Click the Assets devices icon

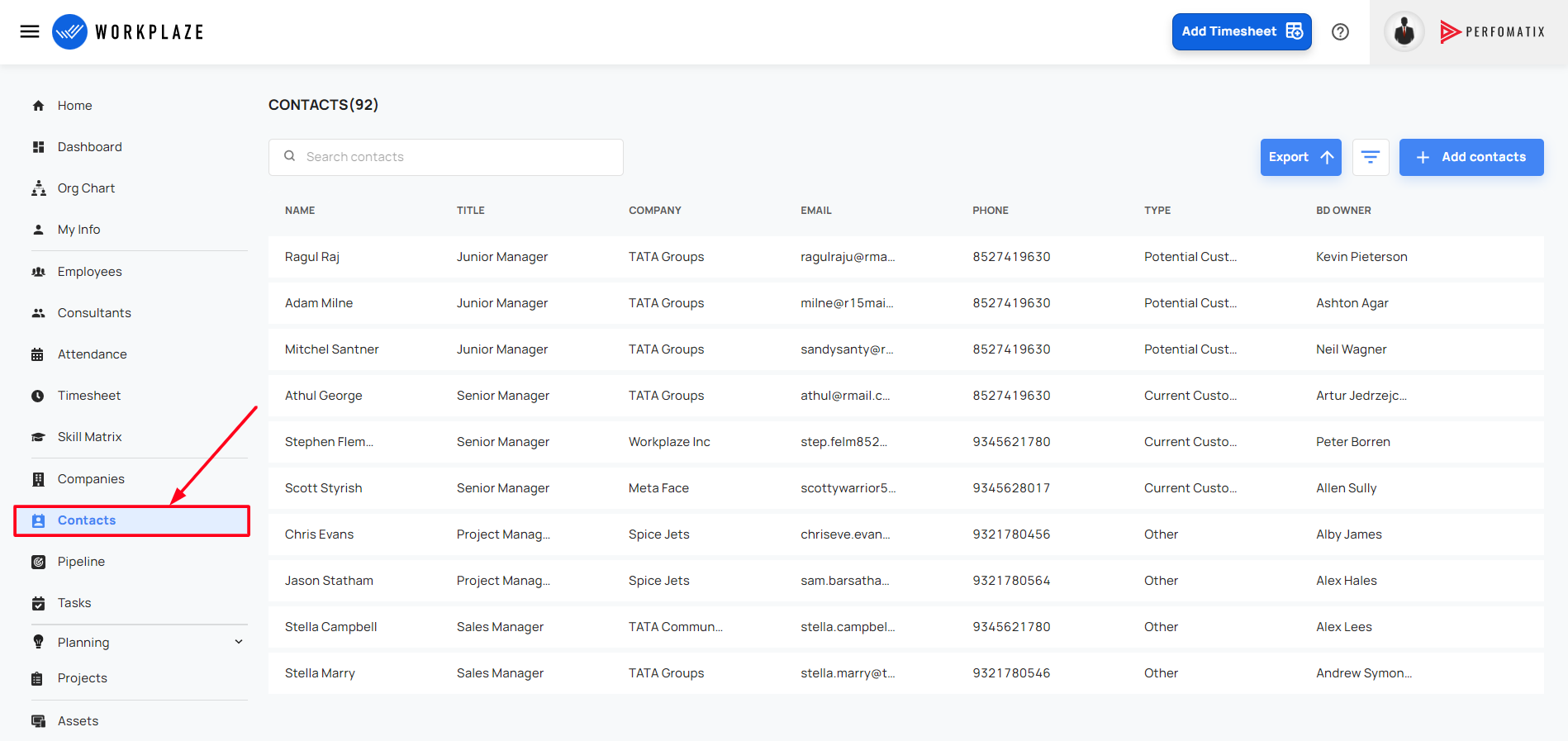[38, 721]
